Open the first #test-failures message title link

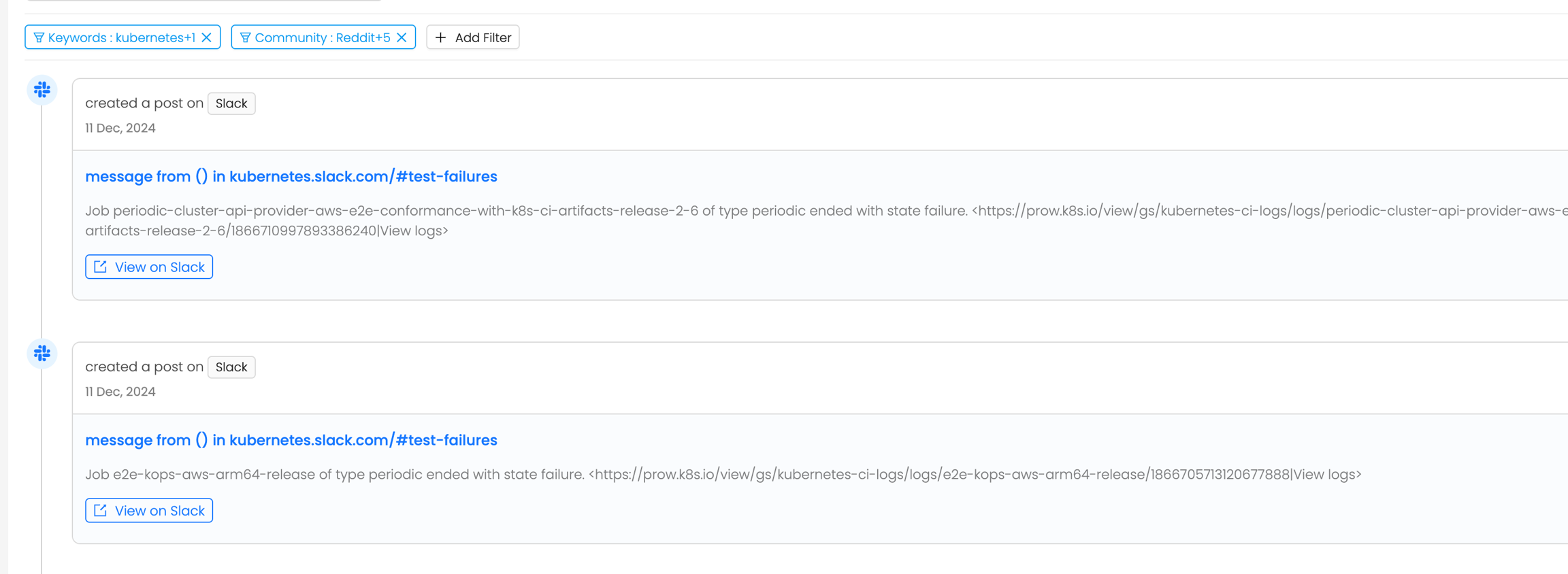coord(291,177)
